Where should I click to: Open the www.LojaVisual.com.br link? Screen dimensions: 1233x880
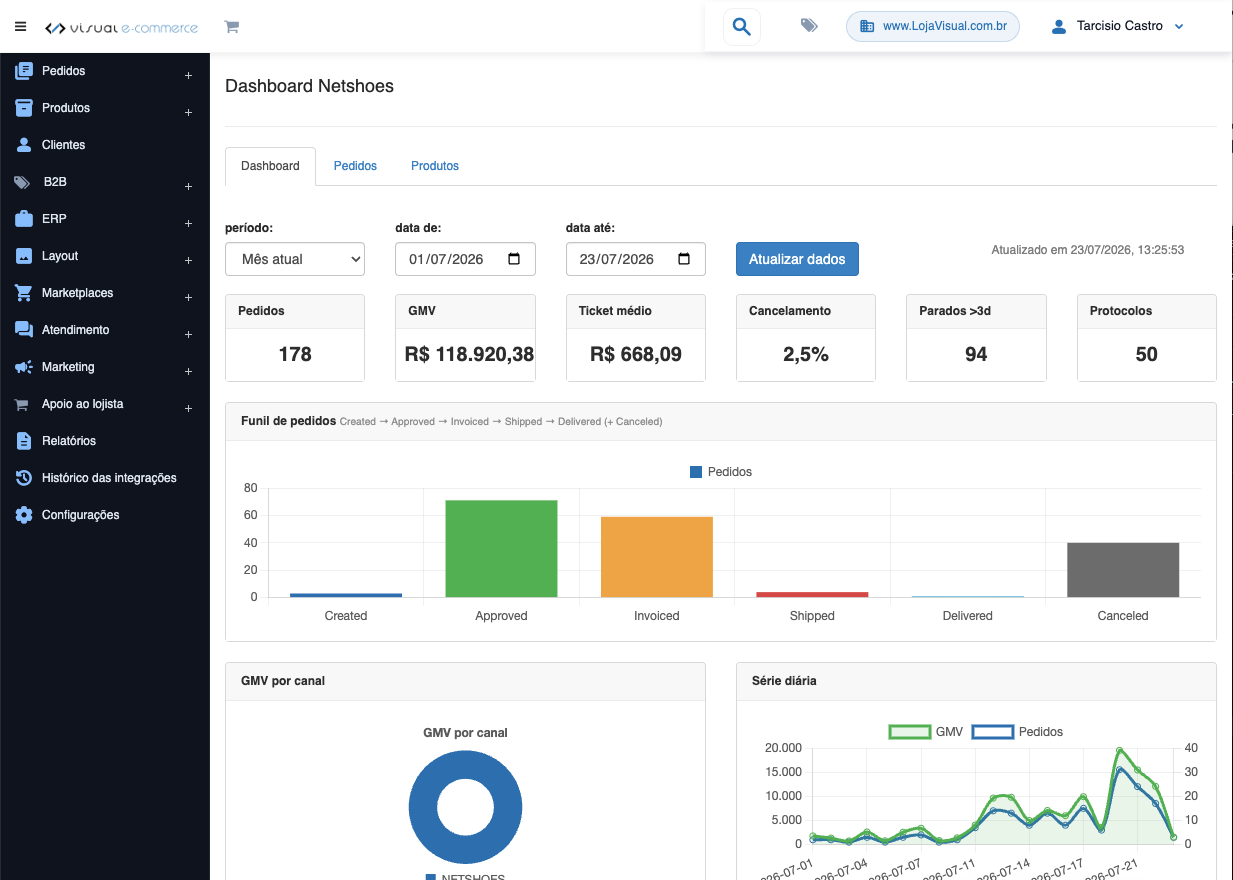click(x=933, y=26)
